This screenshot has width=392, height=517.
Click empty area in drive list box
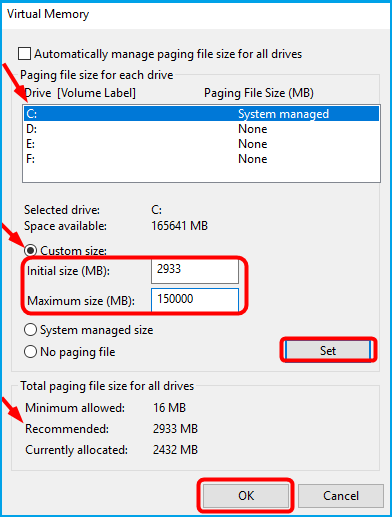(201, 174)
